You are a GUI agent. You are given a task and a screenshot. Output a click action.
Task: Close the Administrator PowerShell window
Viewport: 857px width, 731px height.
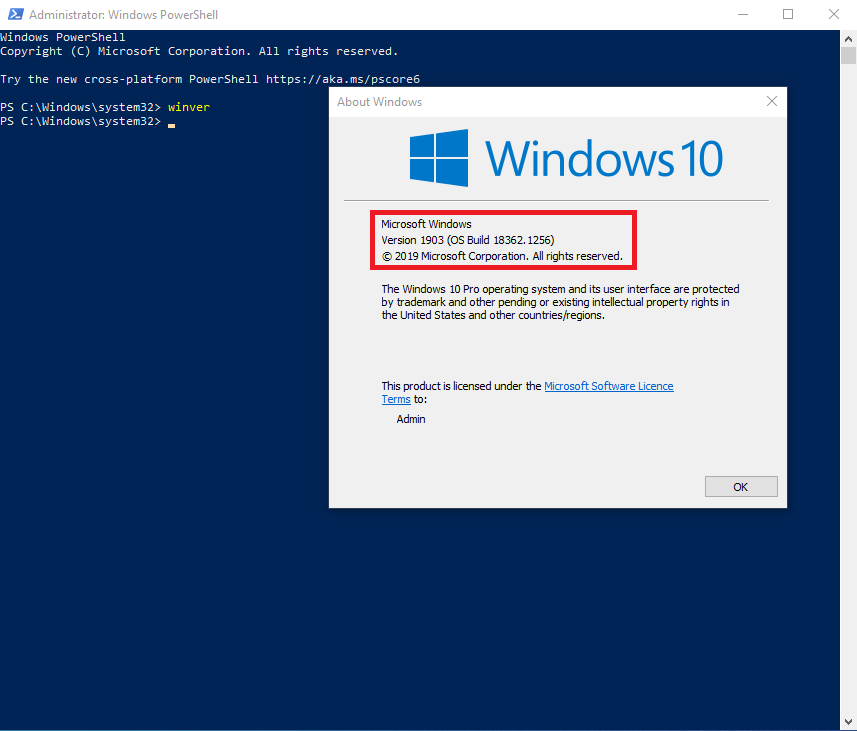(x=833, y=14)
